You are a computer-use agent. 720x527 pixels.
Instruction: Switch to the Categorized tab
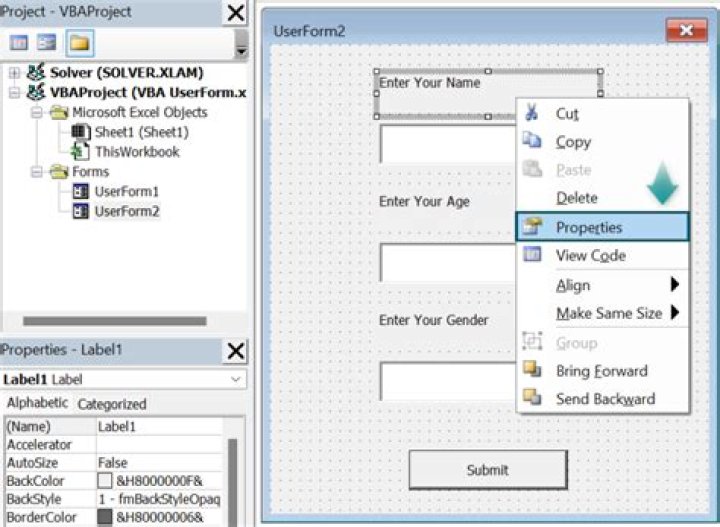(112, 404)
